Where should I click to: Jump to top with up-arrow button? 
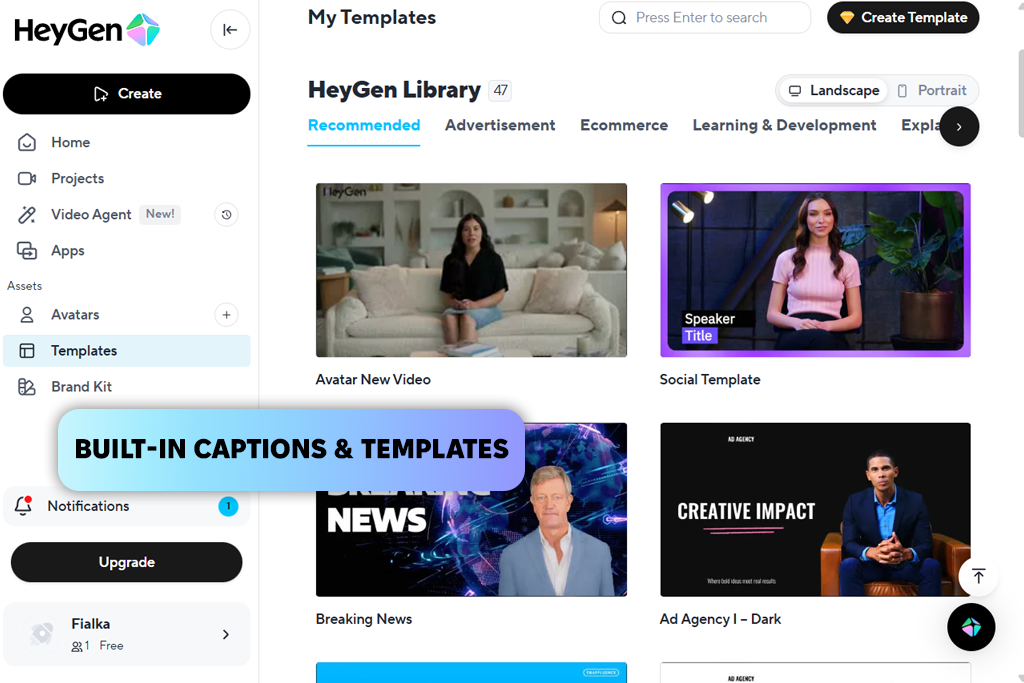pos(978,576)
